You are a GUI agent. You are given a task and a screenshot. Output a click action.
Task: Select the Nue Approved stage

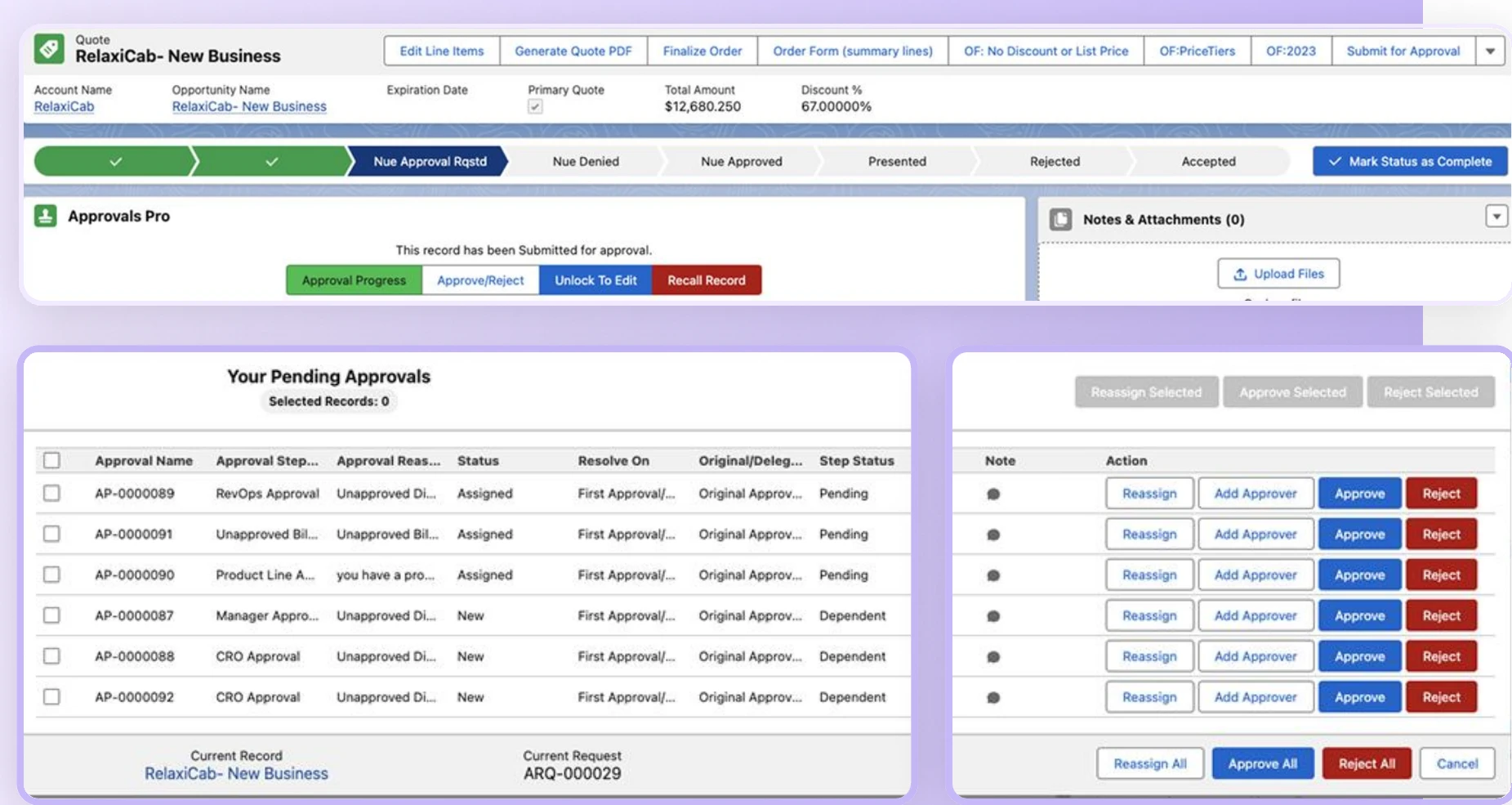[x=742, y=161]
